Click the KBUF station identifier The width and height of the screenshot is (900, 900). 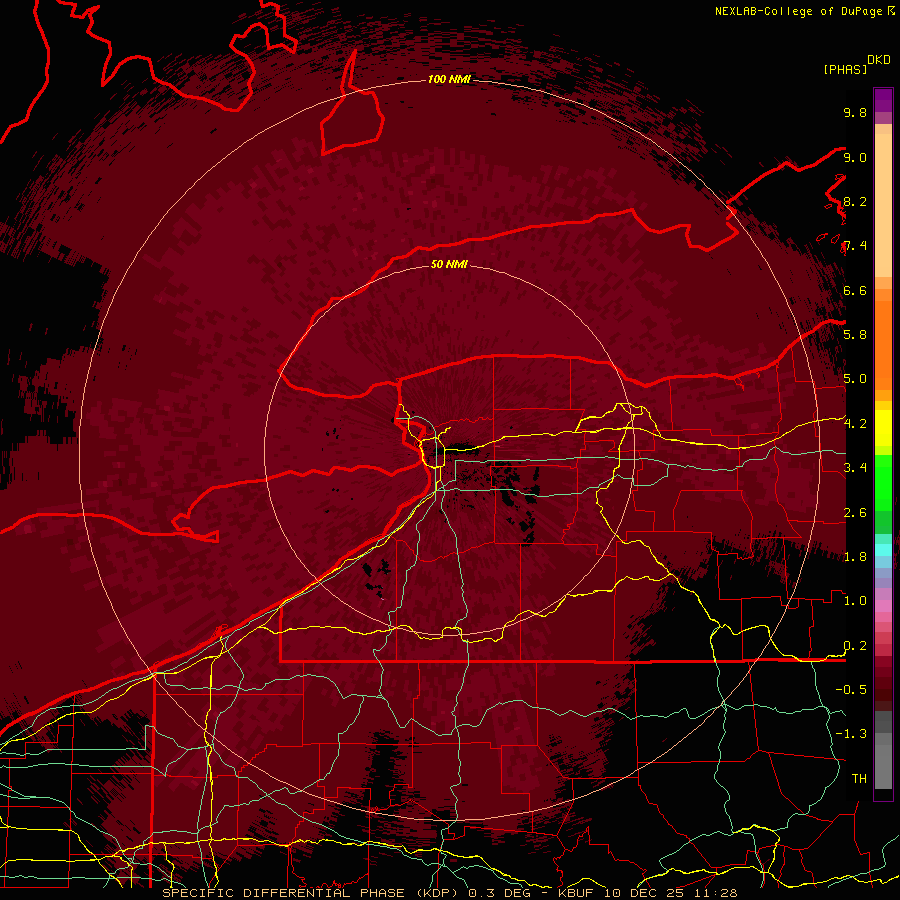coord(577,893)
